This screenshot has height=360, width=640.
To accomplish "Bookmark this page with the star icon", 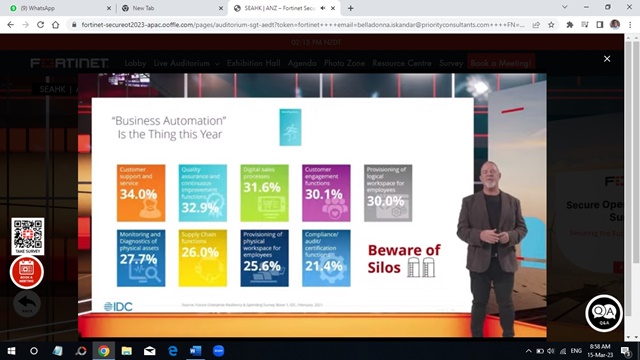I will pyautogui.click(x=551, y=25).
